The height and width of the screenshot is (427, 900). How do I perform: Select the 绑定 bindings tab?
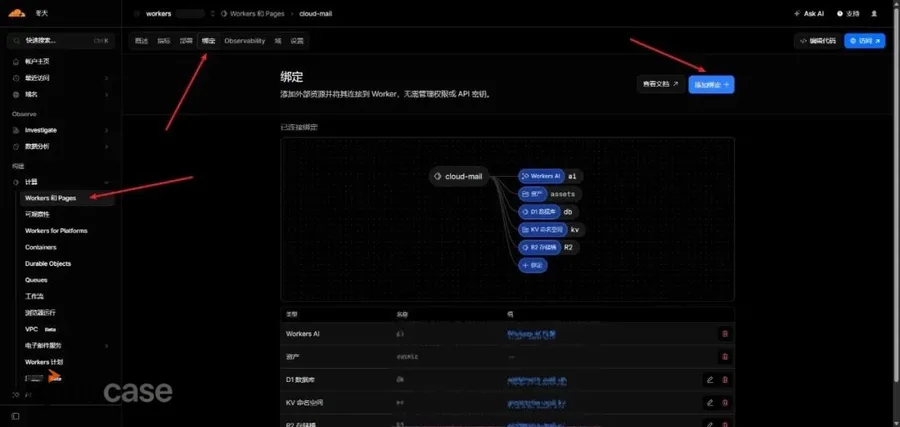(x=208, y=41)
